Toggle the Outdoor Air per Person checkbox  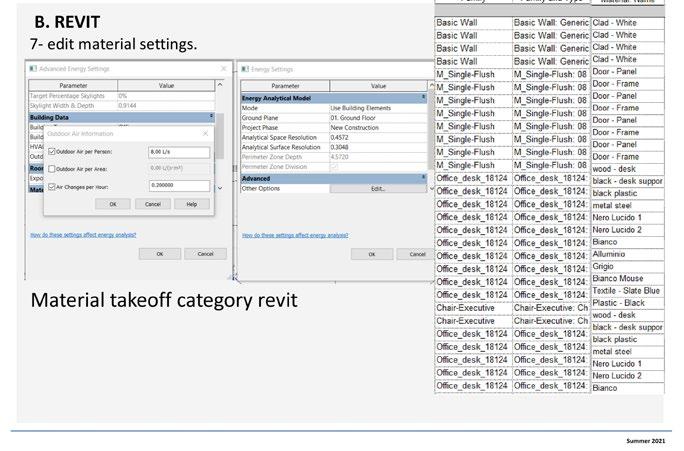click(x=52, y=151)
